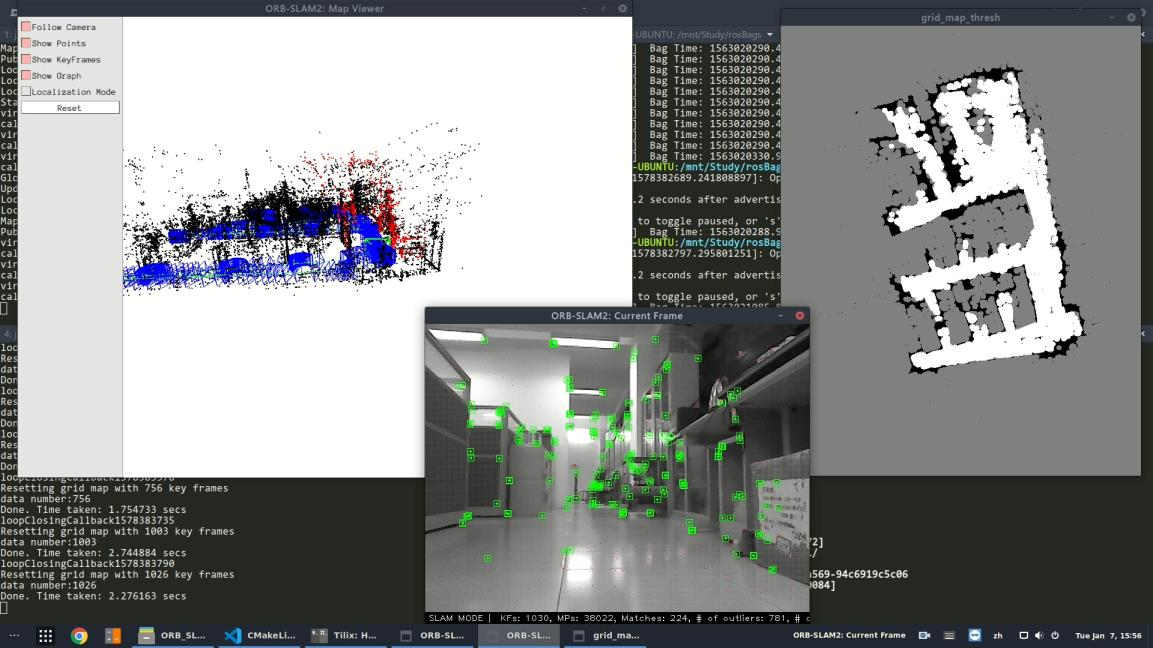Open the power menu tray icon
1153x648 pixels.
(1055, 635)
